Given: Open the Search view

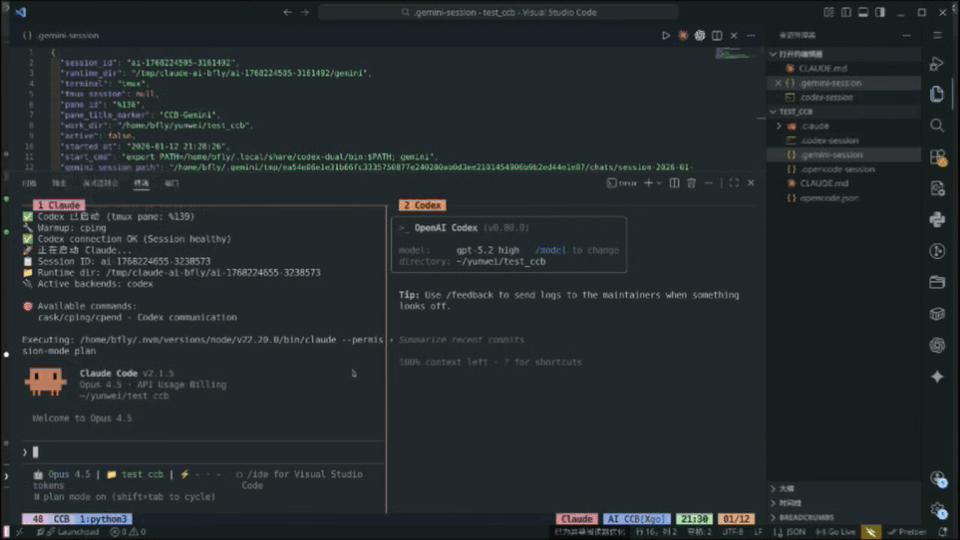Looking at the screenshot, I should (937, 126).
